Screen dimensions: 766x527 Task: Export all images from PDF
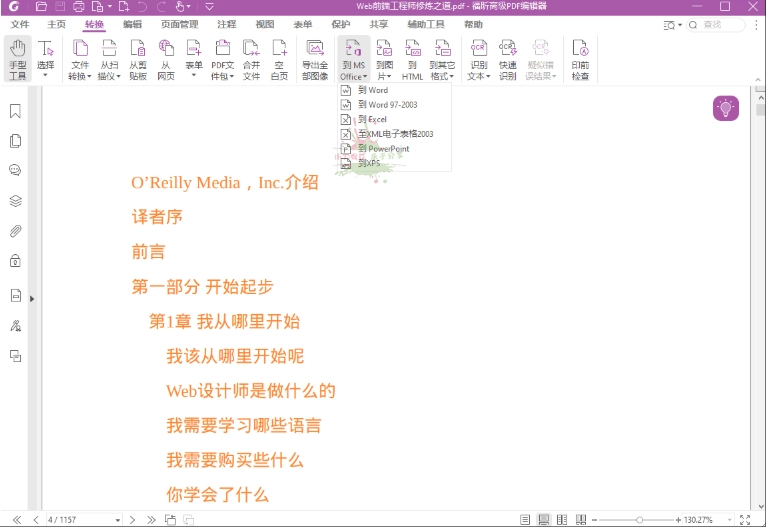coord(315,60)
